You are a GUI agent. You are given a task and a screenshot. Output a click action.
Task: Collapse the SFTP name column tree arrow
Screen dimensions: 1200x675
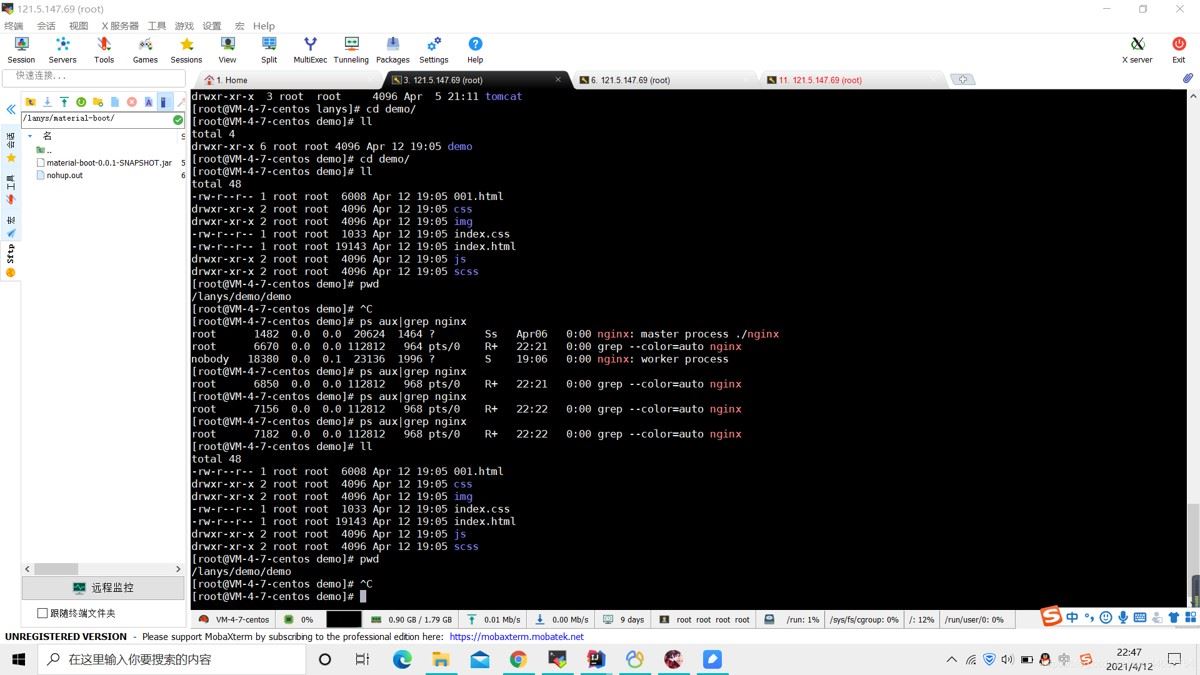click(30, 136)
